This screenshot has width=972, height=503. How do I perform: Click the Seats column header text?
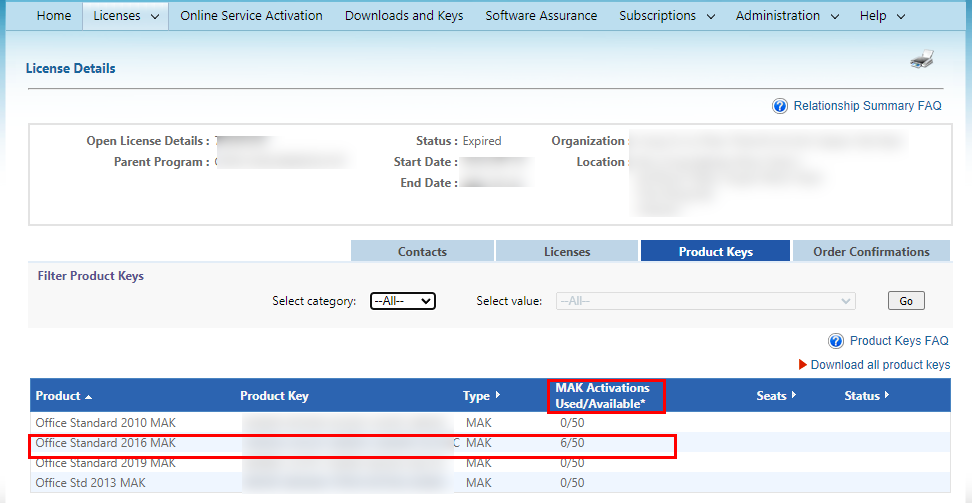click(771, 396)
